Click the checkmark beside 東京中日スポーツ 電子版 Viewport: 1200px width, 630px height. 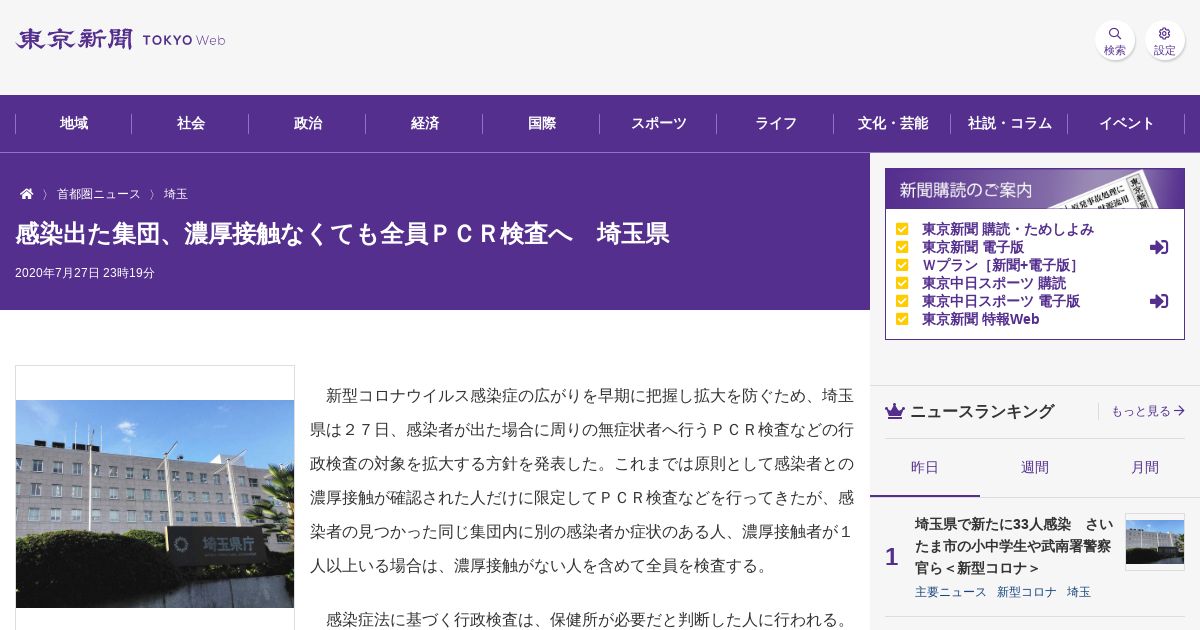(902, 301)
